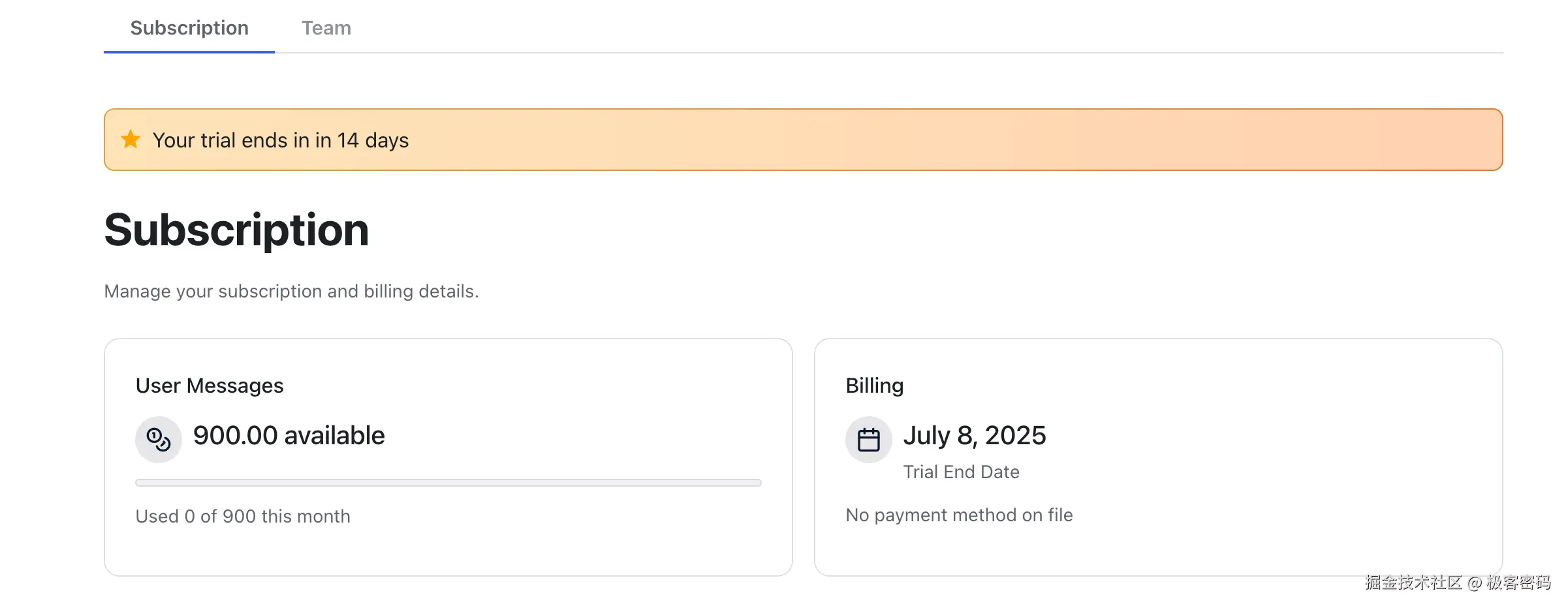Screen dimensions: 1568x608
Task: Click the Billing card heading
Action: [x=875, y=386]
